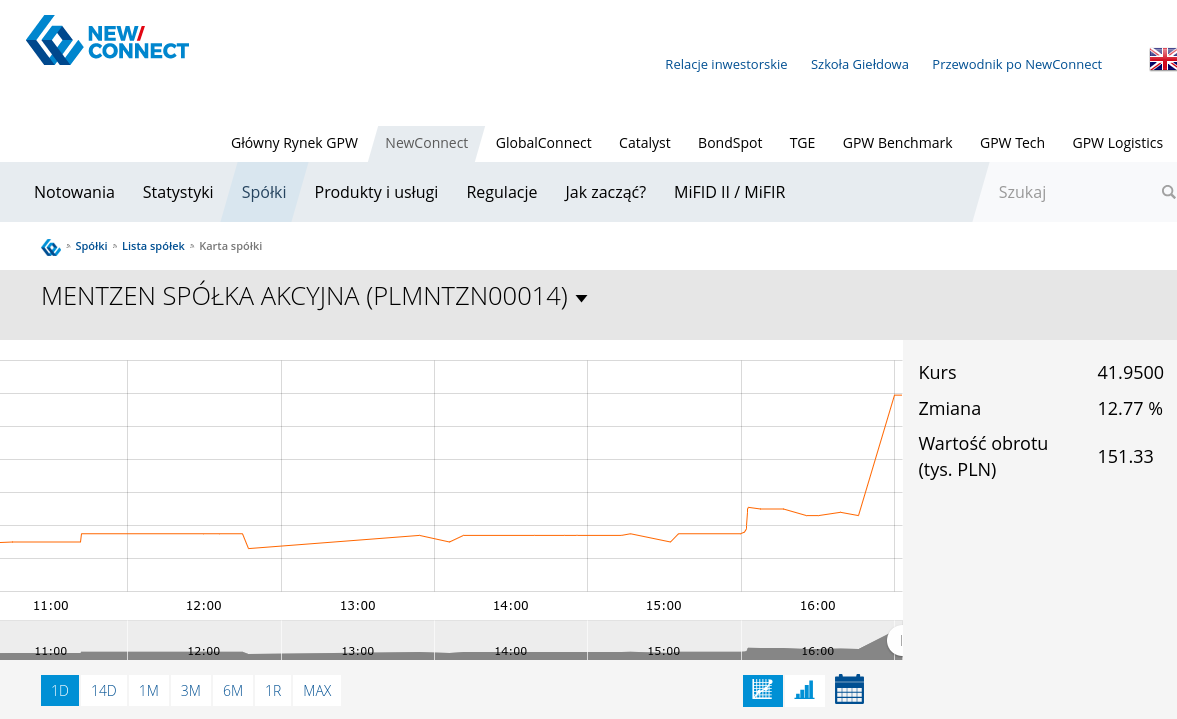Select the 14D chart range
The image size is (1177, 719).
(104, 691)
